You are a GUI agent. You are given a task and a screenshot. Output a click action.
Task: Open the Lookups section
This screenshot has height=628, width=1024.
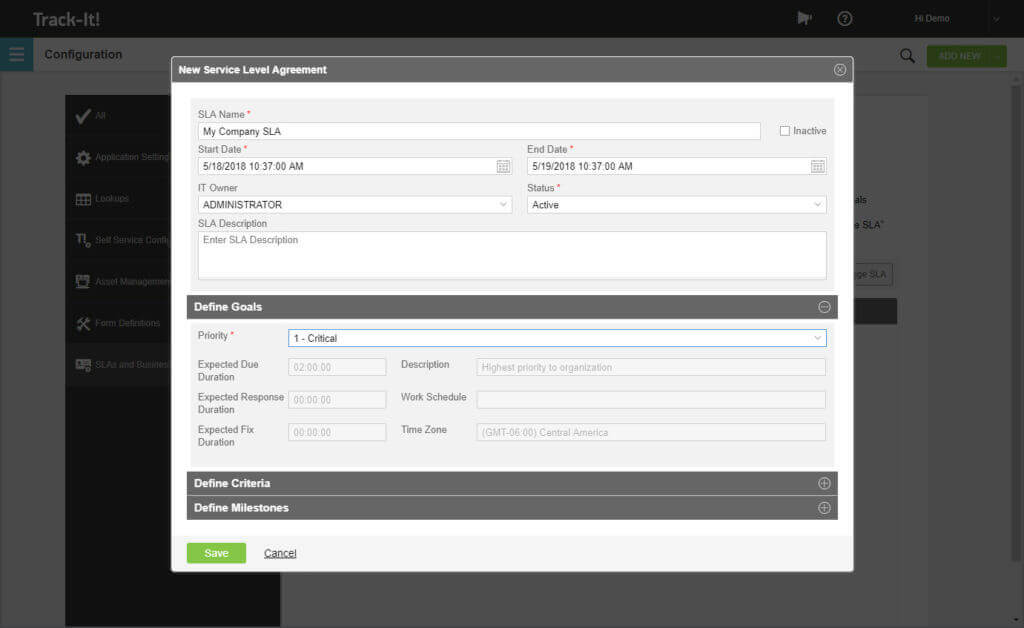(x=110, y=198)
